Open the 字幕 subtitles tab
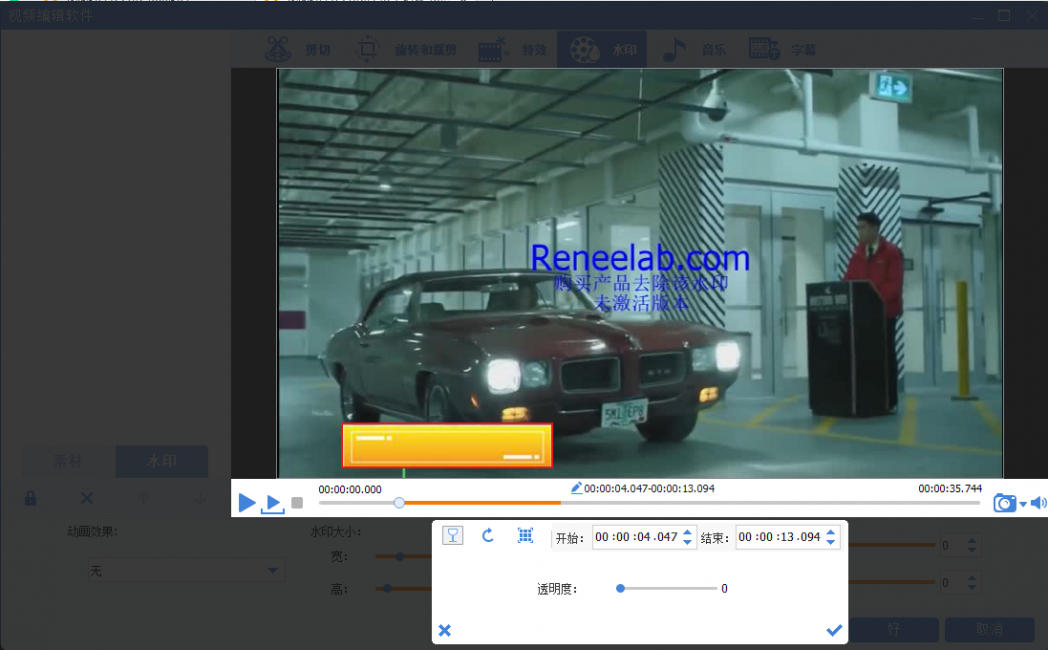The width and height of the screenshot is (1048, 650). [x=782, y=49]
